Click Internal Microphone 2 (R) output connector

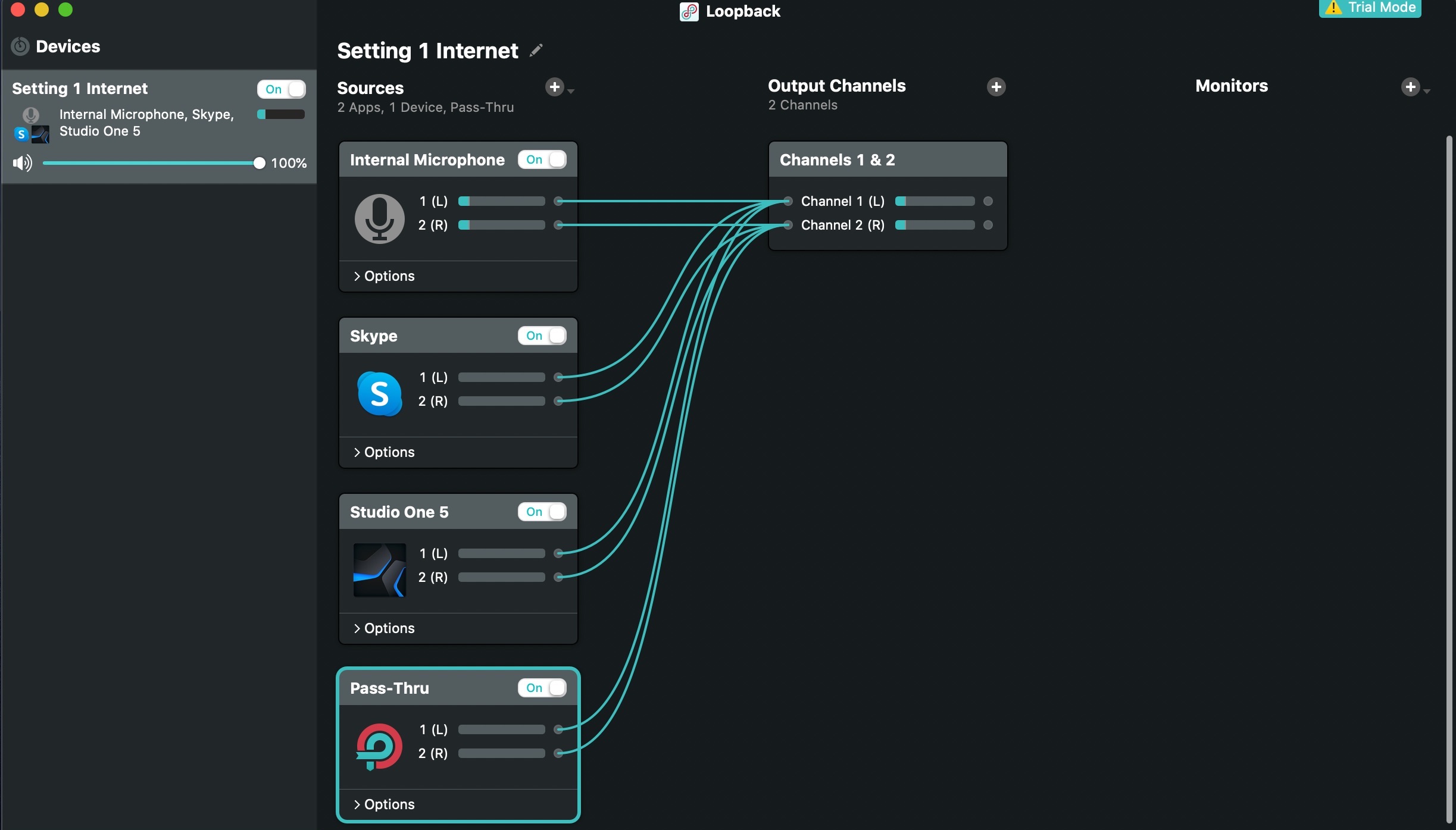click(558, 225)
